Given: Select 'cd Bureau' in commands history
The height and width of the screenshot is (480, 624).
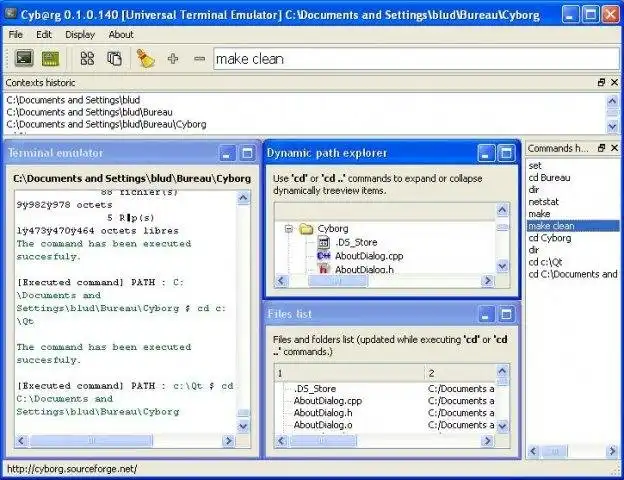Looking at the screenshot, I should tap(549, 178).
